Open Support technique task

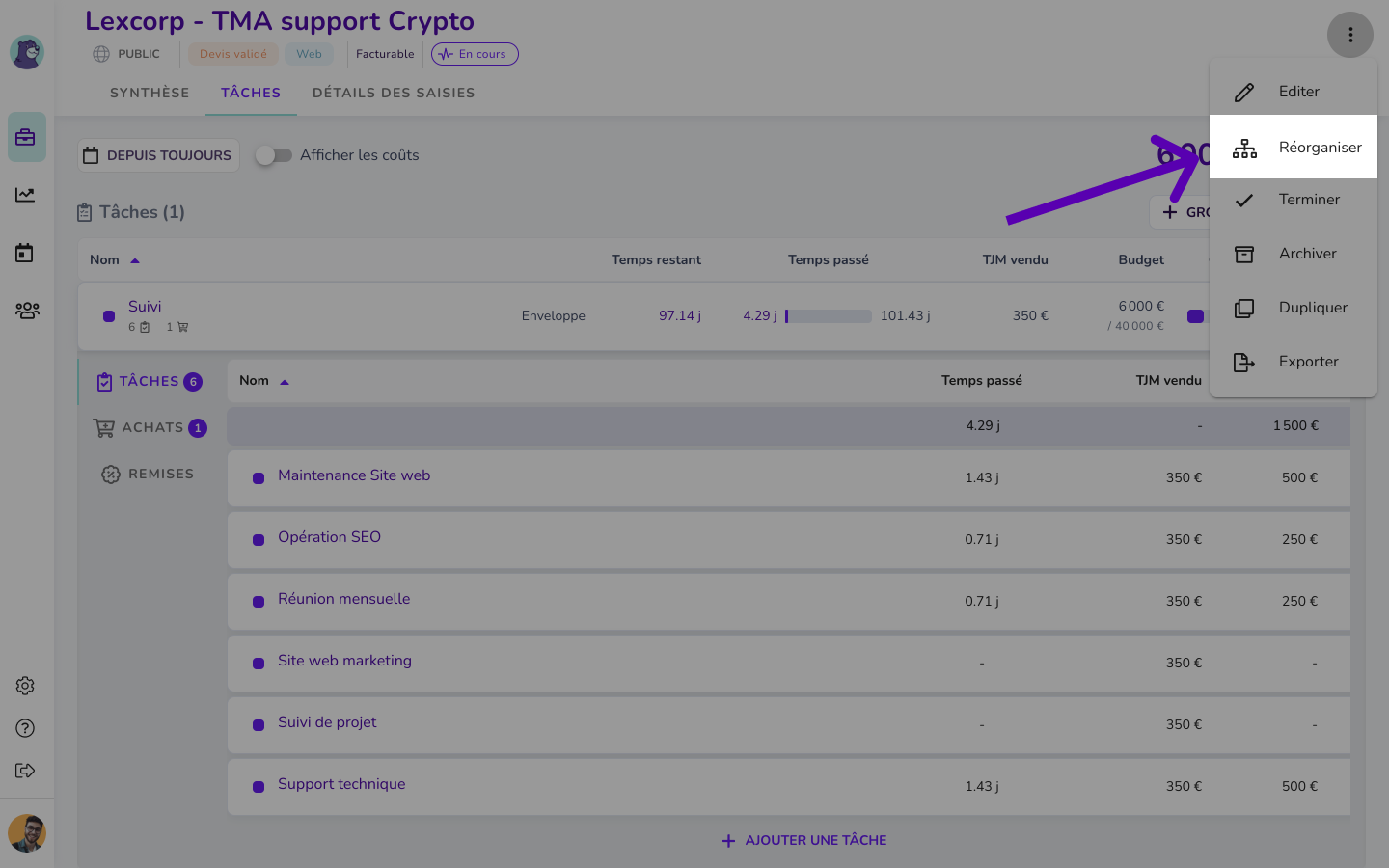[x=341, y=784]
